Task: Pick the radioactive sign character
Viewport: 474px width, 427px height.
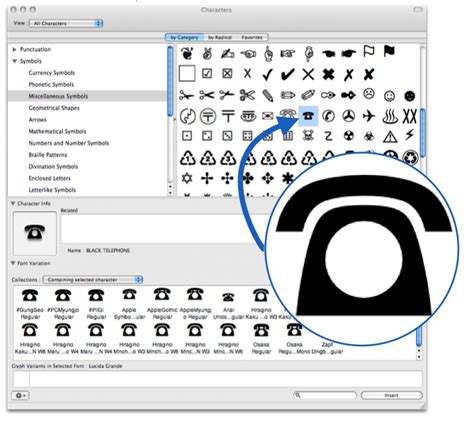Action: 349,136
